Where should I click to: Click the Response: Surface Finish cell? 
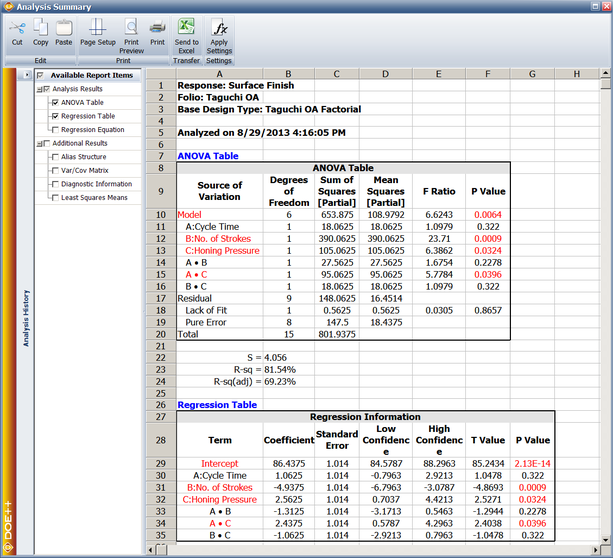236,86
